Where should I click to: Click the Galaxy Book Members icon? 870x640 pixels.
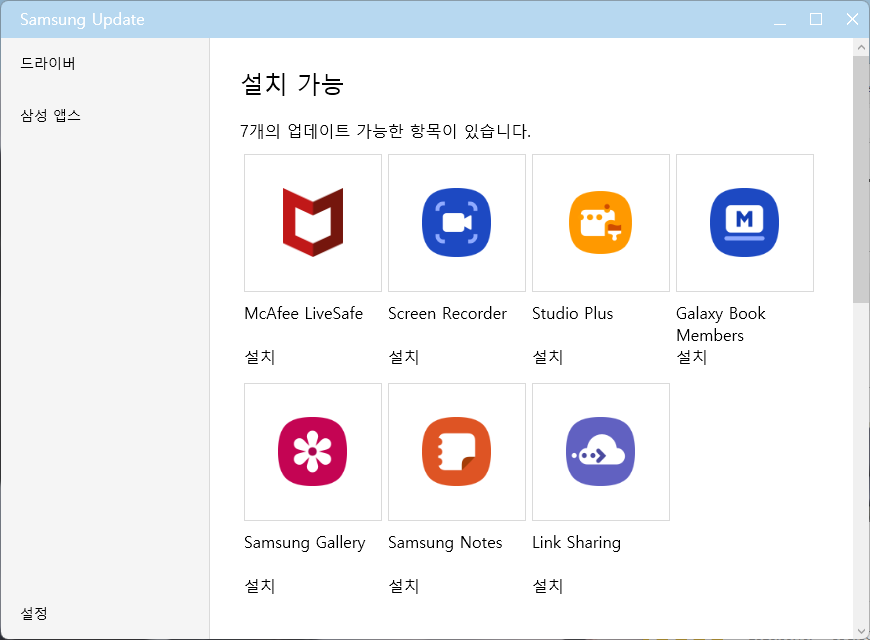click(744, 222)
